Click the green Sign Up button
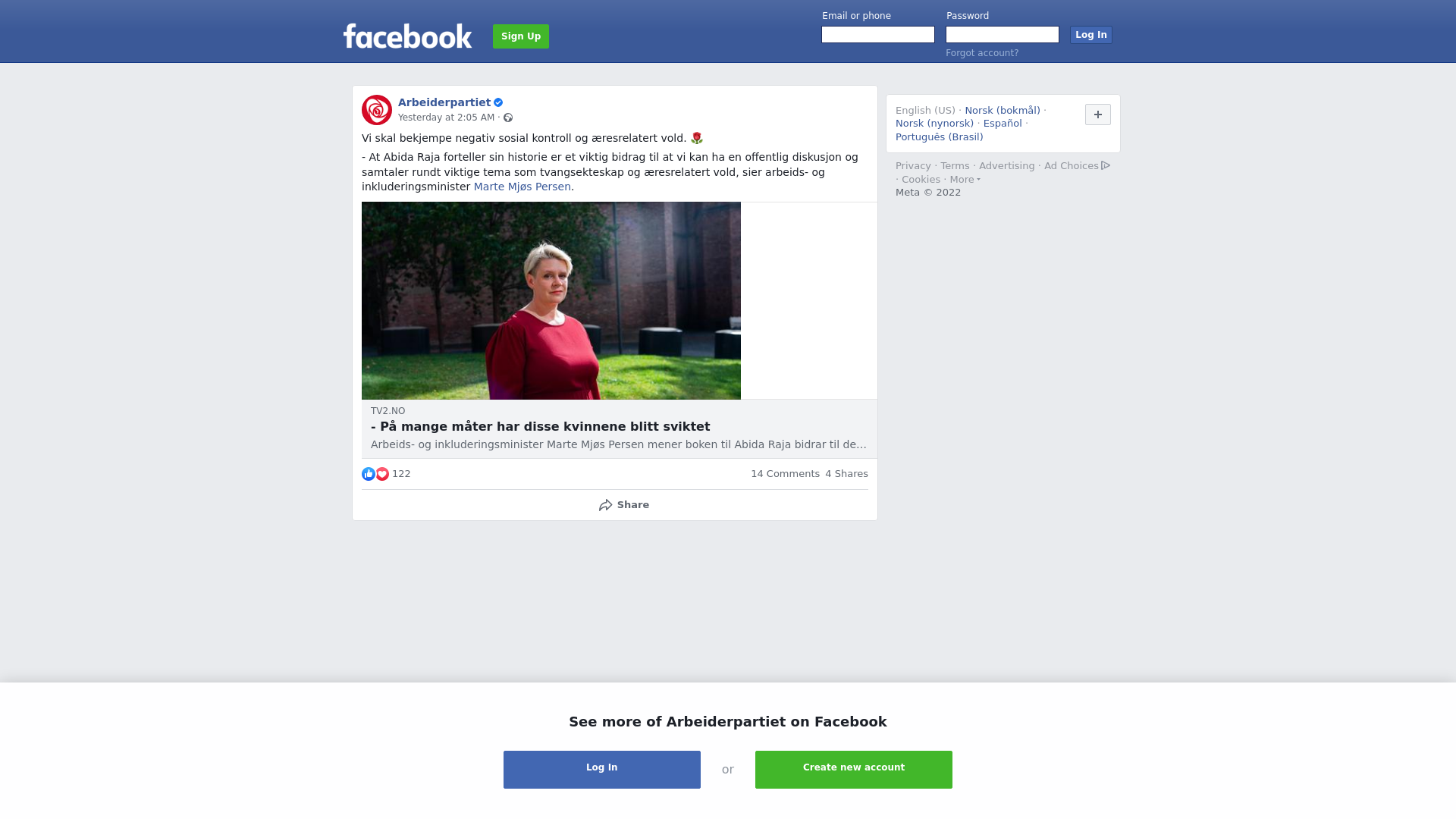The image size is (1456, 819). click(x=521, y=36)
